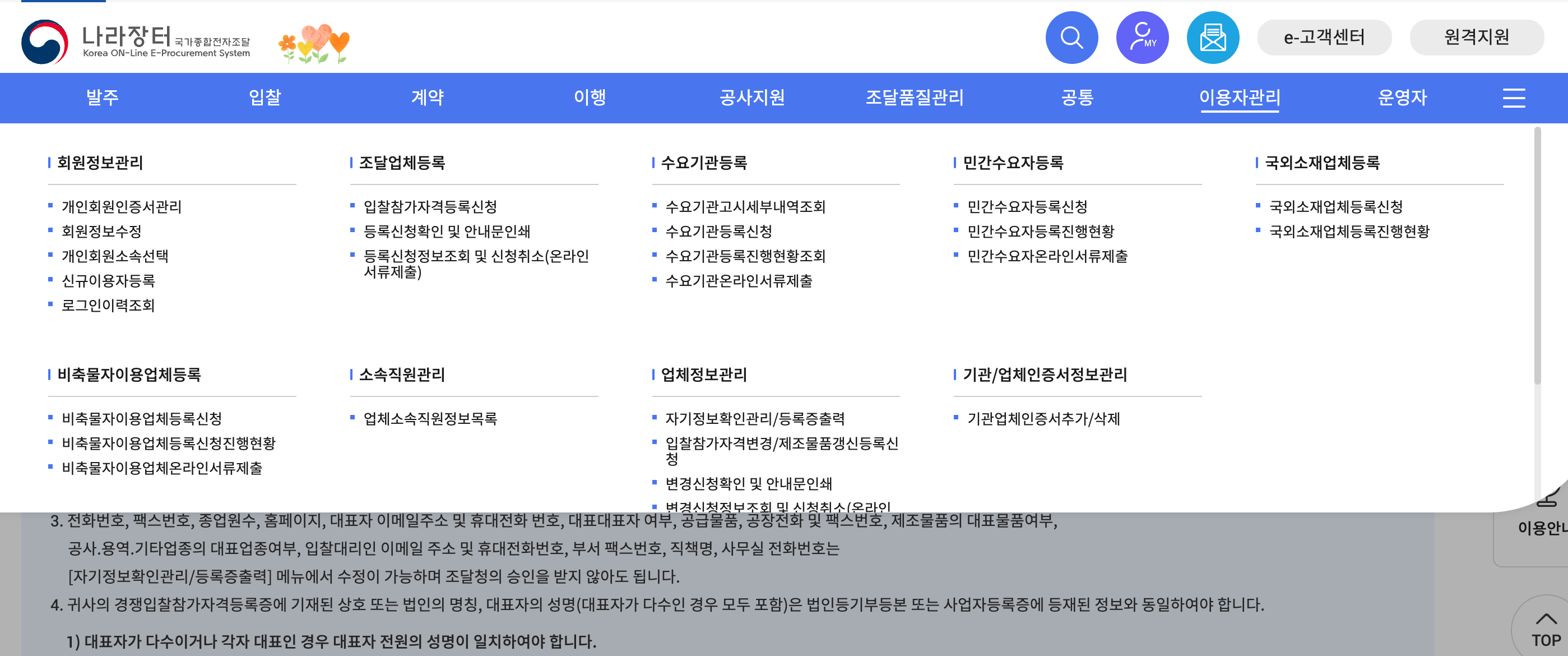Click the flower hearts banner image
Image resolution: width=1568 pixels, height=656 pixels.
pyautogui.click(x=314, y=44)
